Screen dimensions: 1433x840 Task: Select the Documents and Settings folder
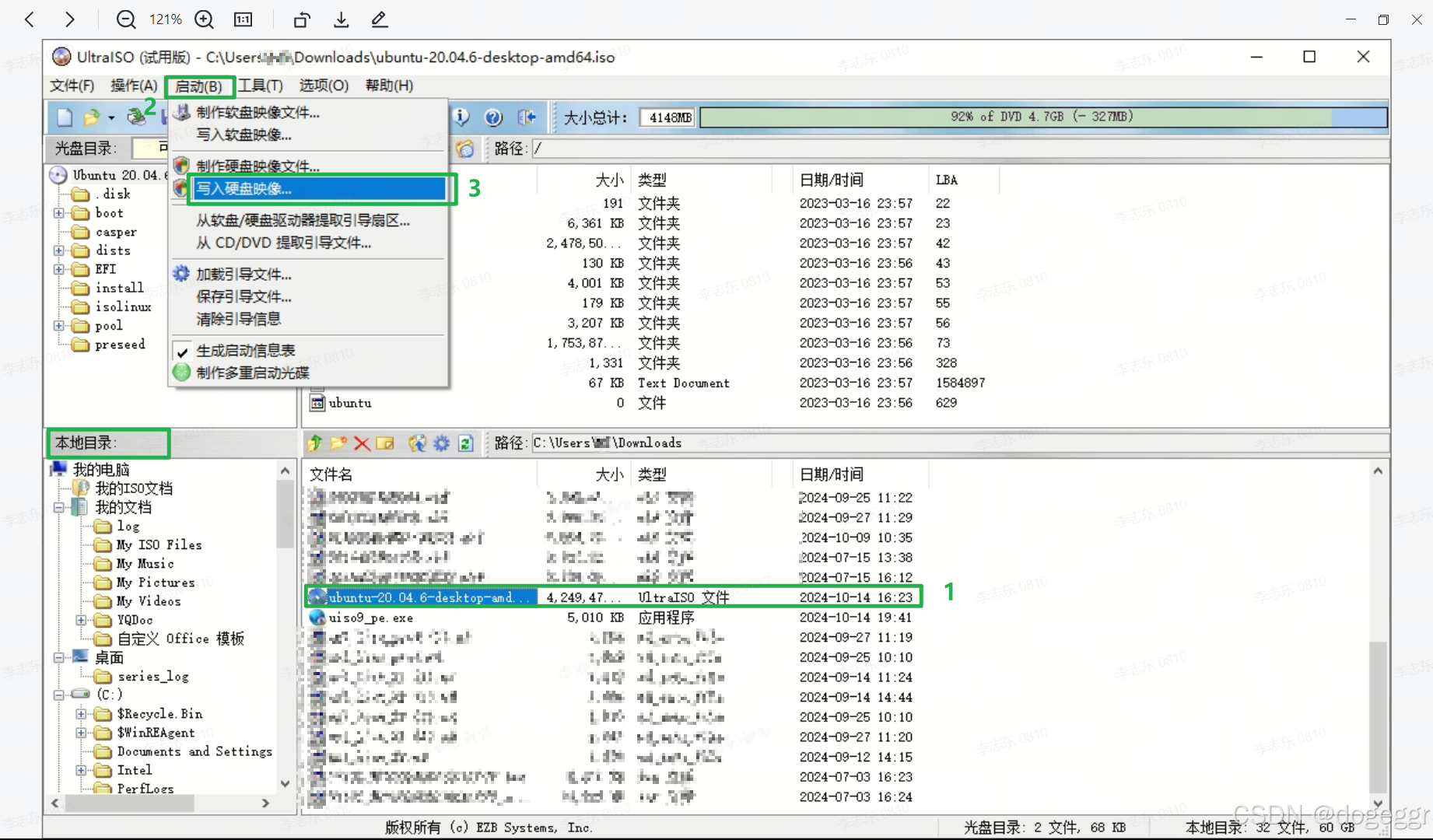[x=194, y=751]
